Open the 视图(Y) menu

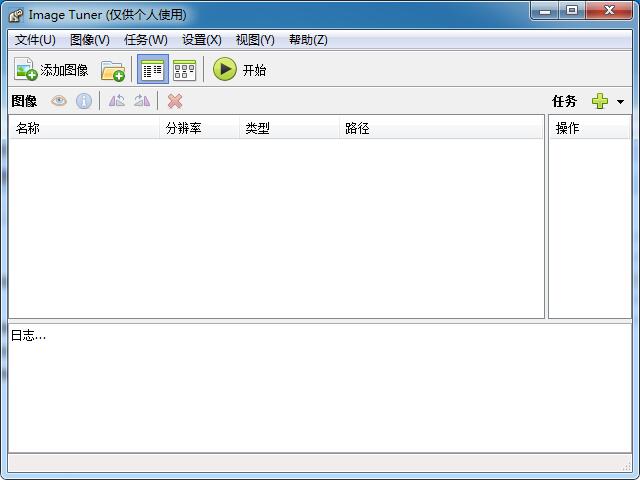(x=255, y=40)
